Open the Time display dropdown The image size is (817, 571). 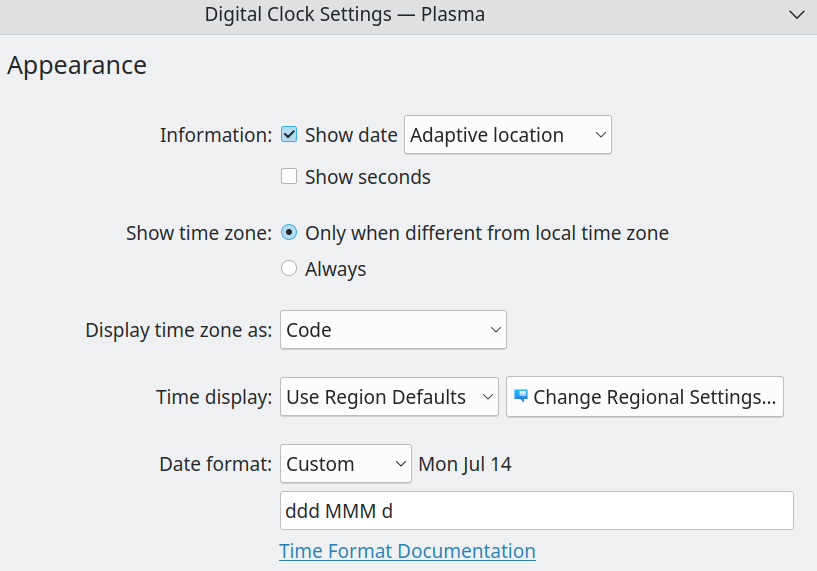(389, 397)
